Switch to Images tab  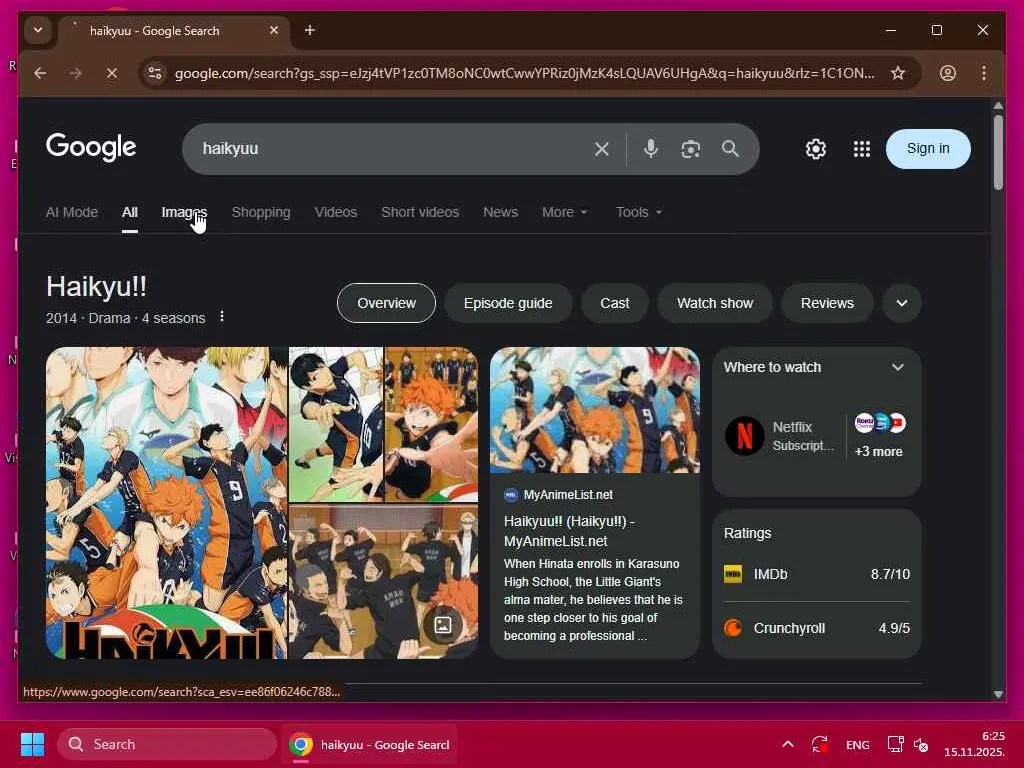pyautogui.click(x=184, y=212)
